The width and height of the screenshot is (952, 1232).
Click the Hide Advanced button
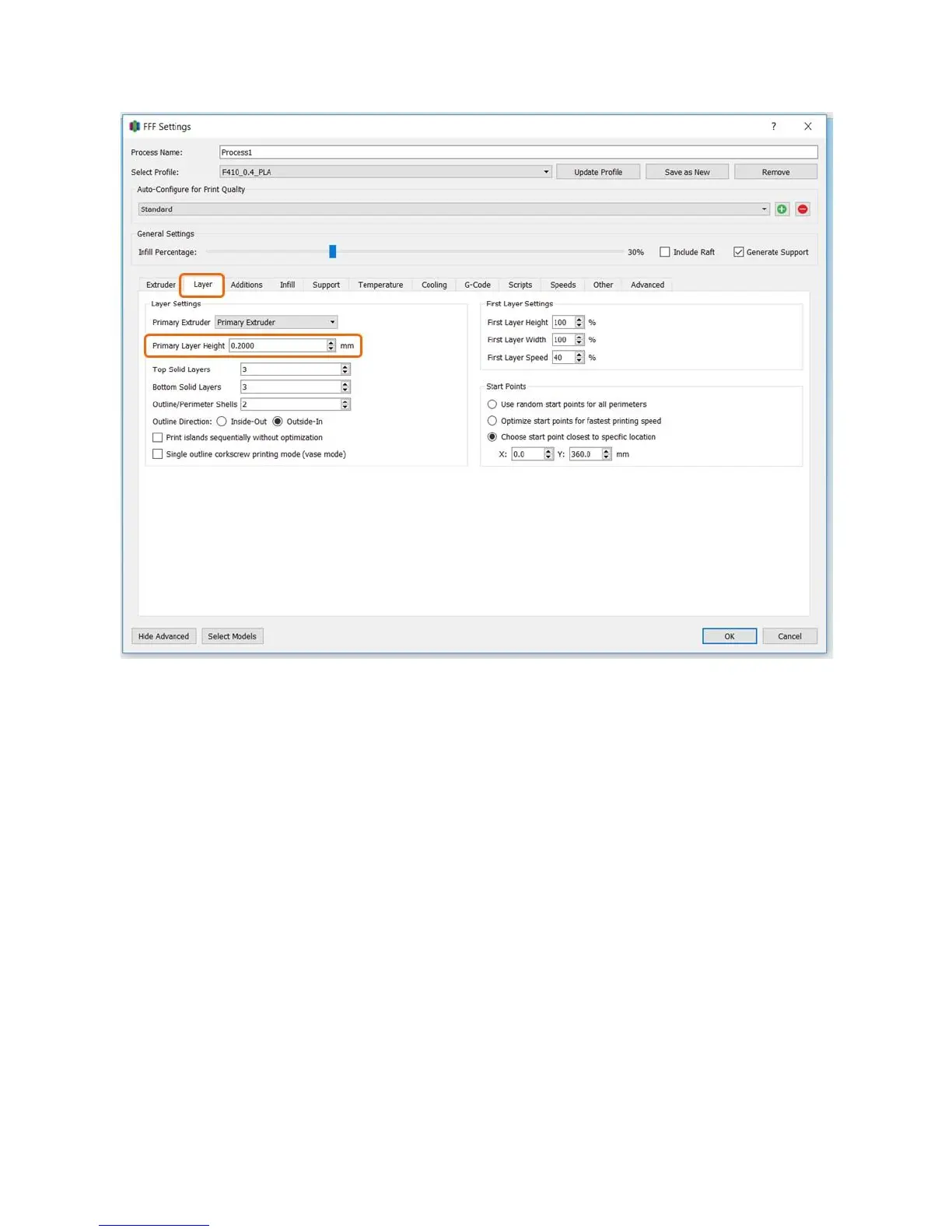pos(163,636)
